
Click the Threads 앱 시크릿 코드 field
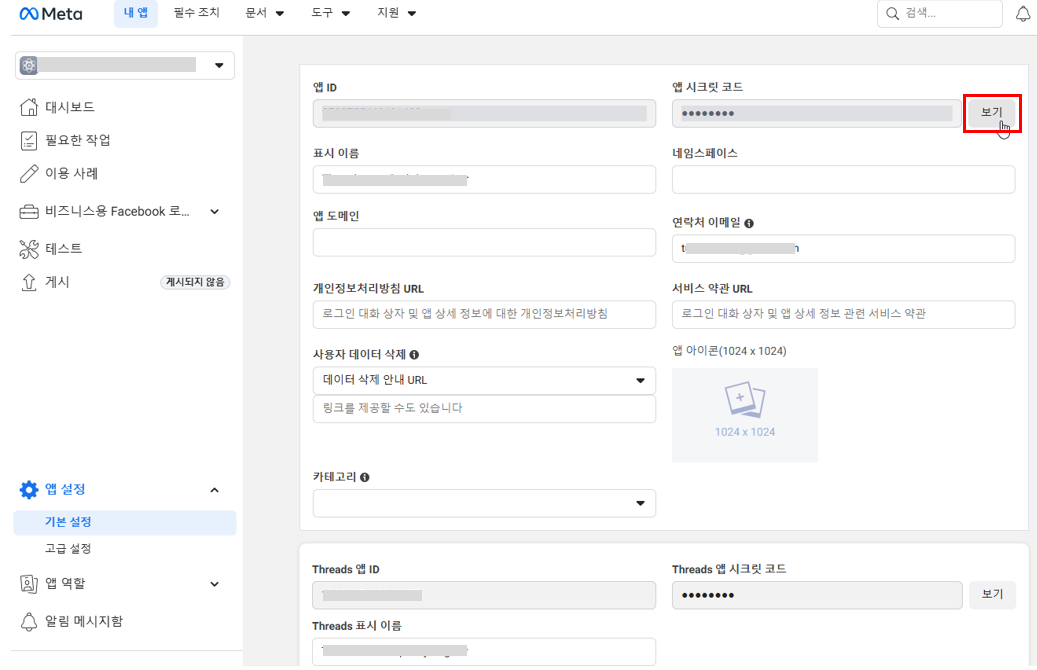point(817,595)
